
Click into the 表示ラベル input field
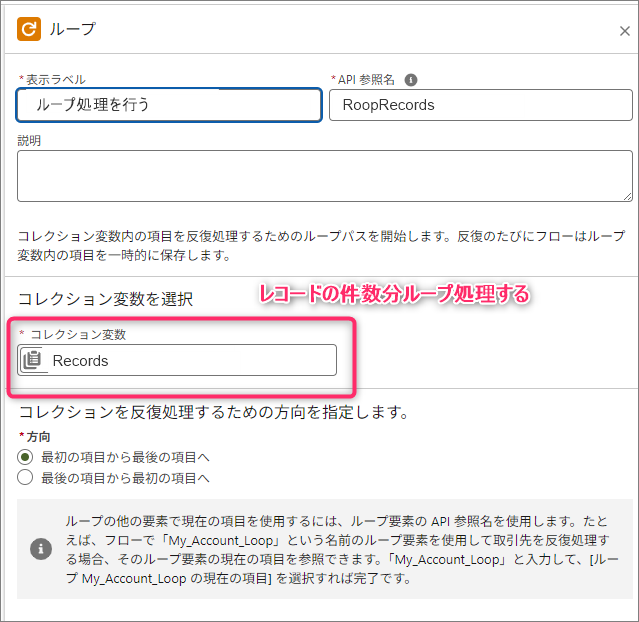170,105
